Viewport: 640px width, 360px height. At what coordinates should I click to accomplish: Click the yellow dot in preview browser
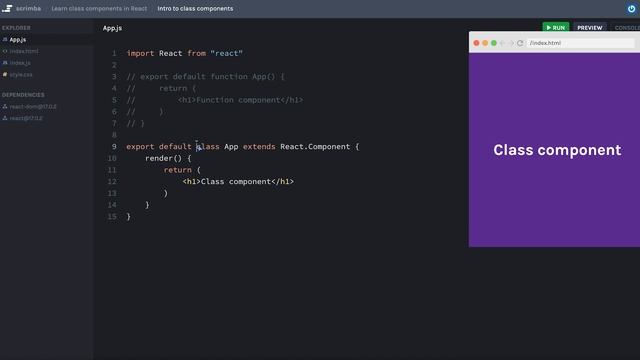click(485, 43)
